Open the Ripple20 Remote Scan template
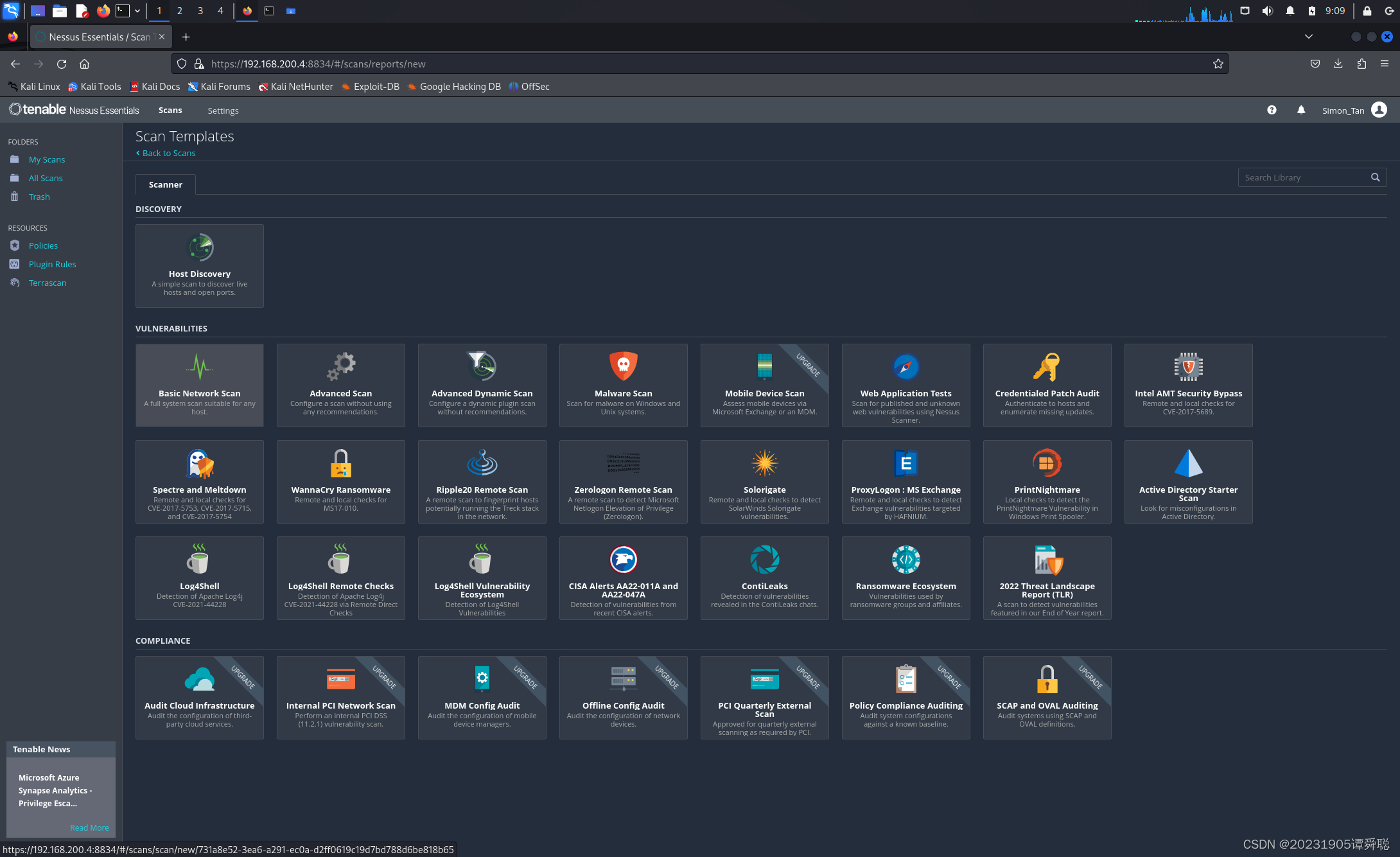Image resolution: width=1400 pixels, height=857 pixels. [482, 481]
